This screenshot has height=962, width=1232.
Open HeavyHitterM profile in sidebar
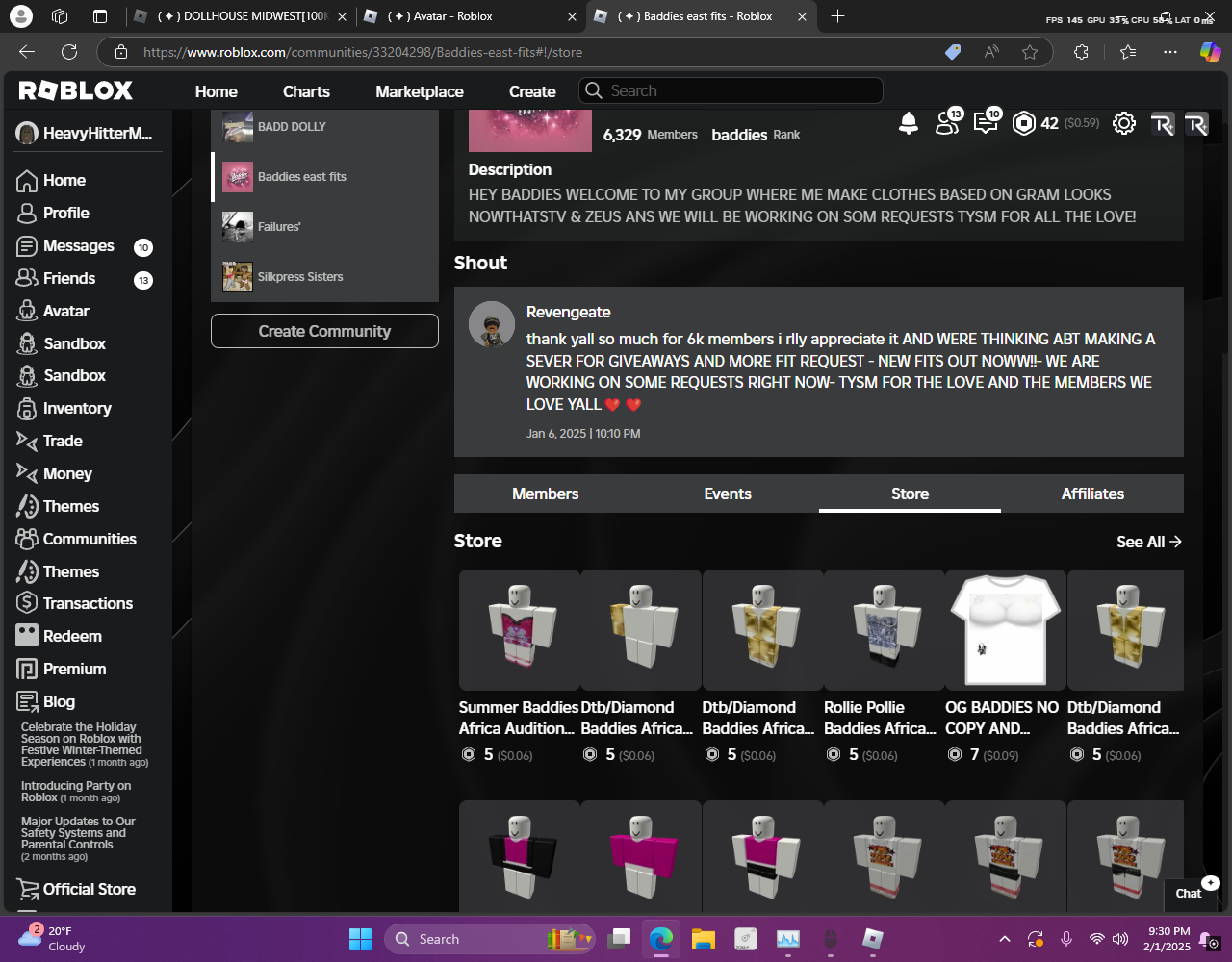[85, 134]
